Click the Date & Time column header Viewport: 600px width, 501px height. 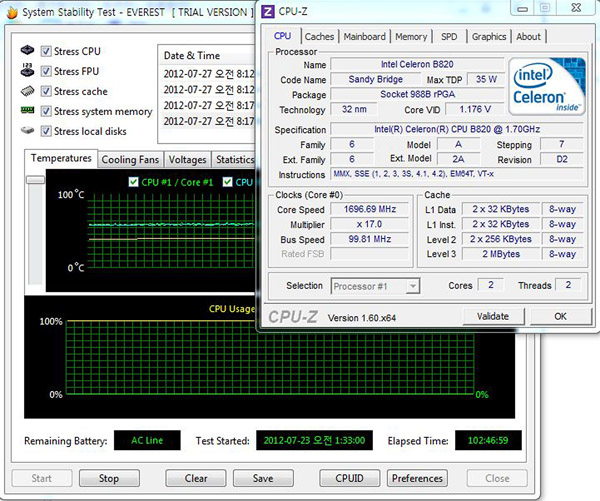[x=207, y=55]
